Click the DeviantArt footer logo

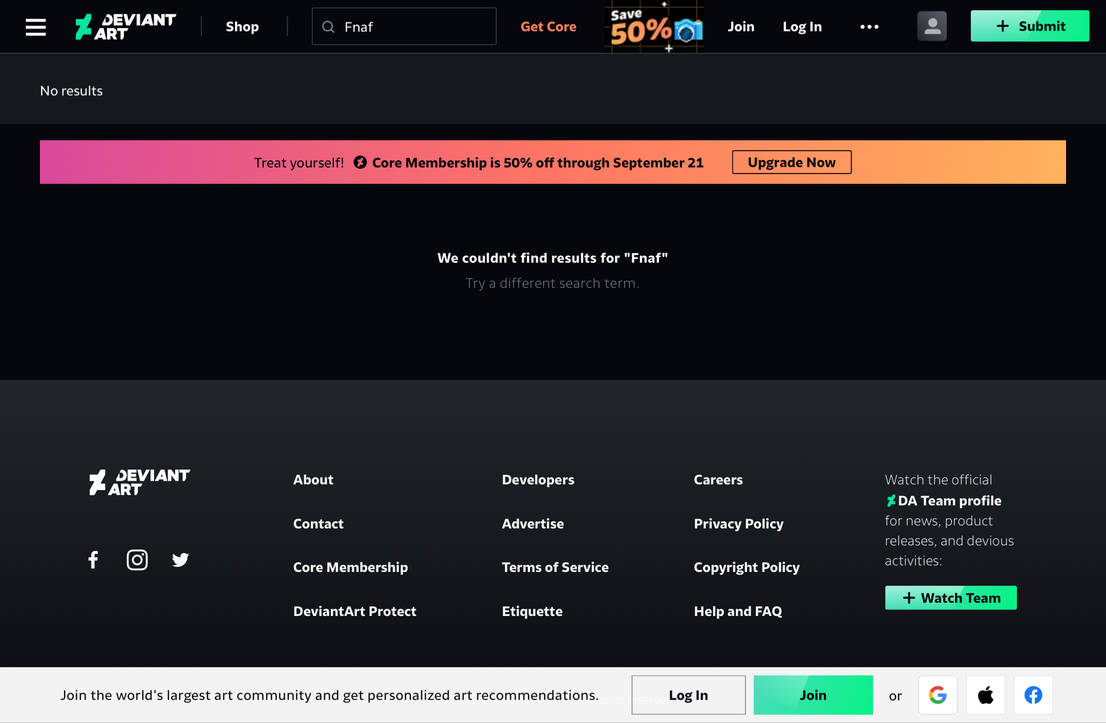point(139,482)
